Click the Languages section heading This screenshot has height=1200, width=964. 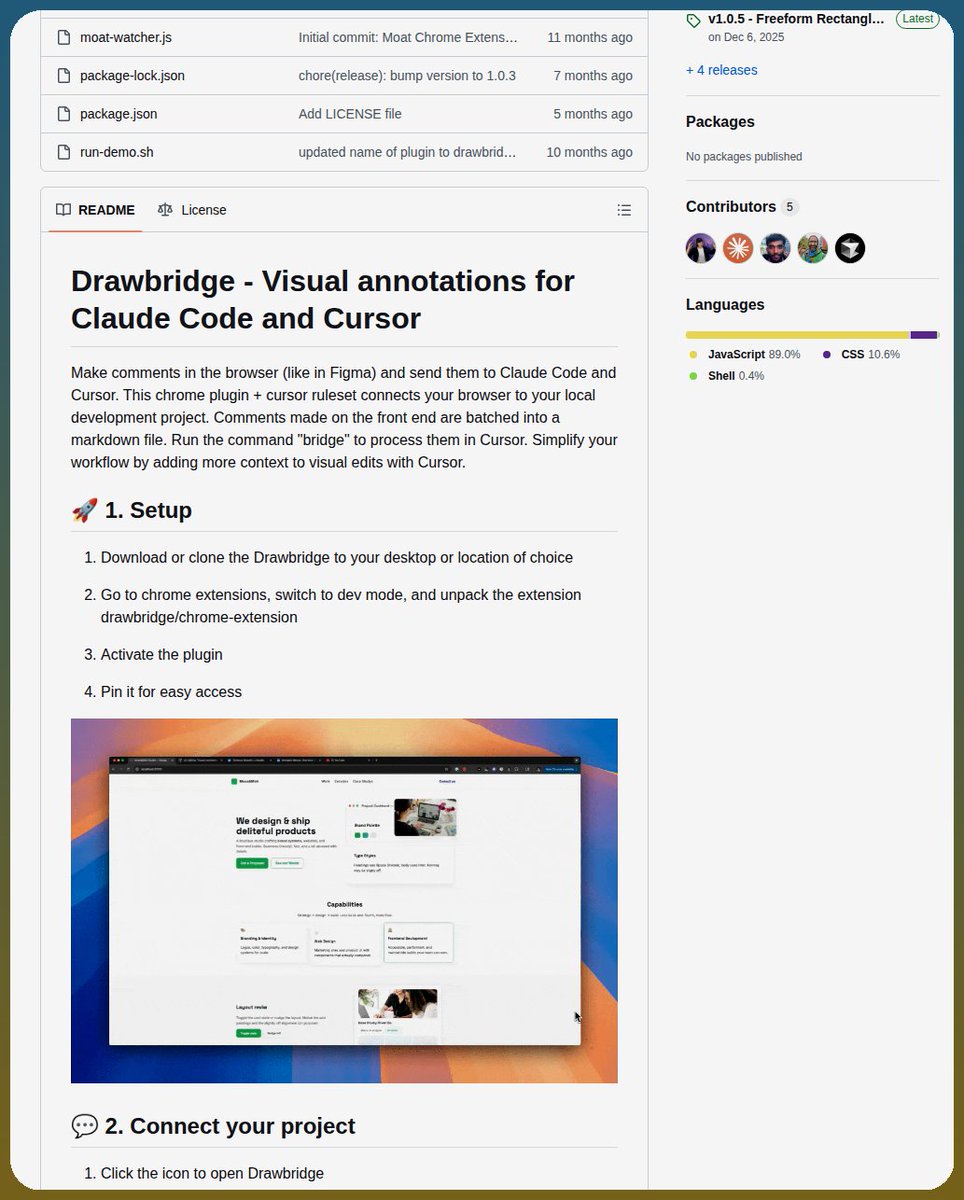725,305
